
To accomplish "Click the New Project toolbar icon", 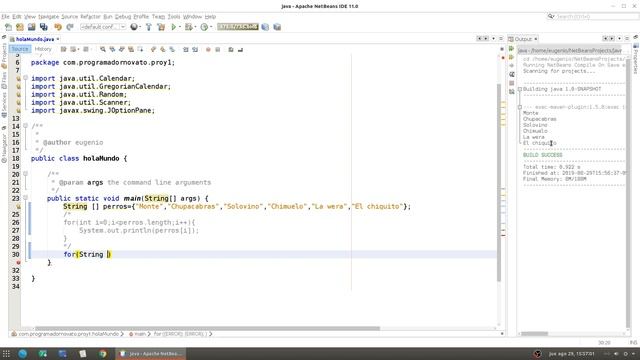I will (20, 27).
